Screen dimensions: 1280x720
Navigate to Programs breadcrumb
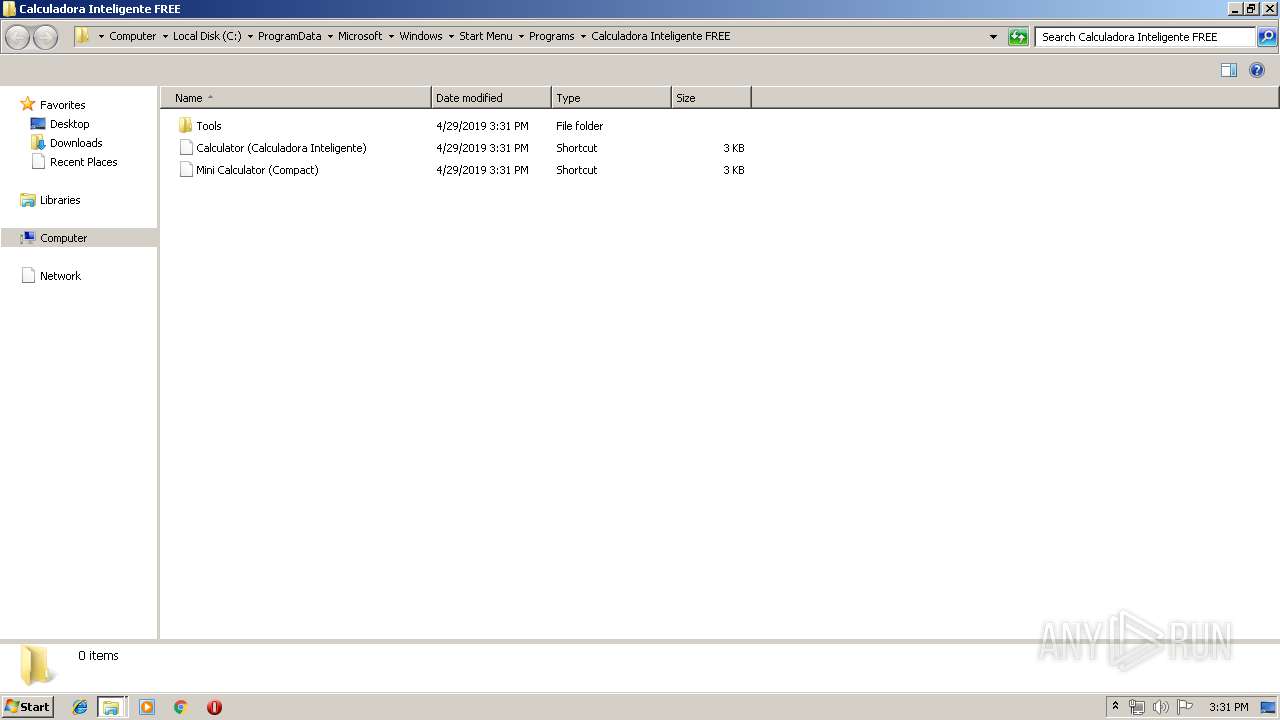(x=552, y=36)
